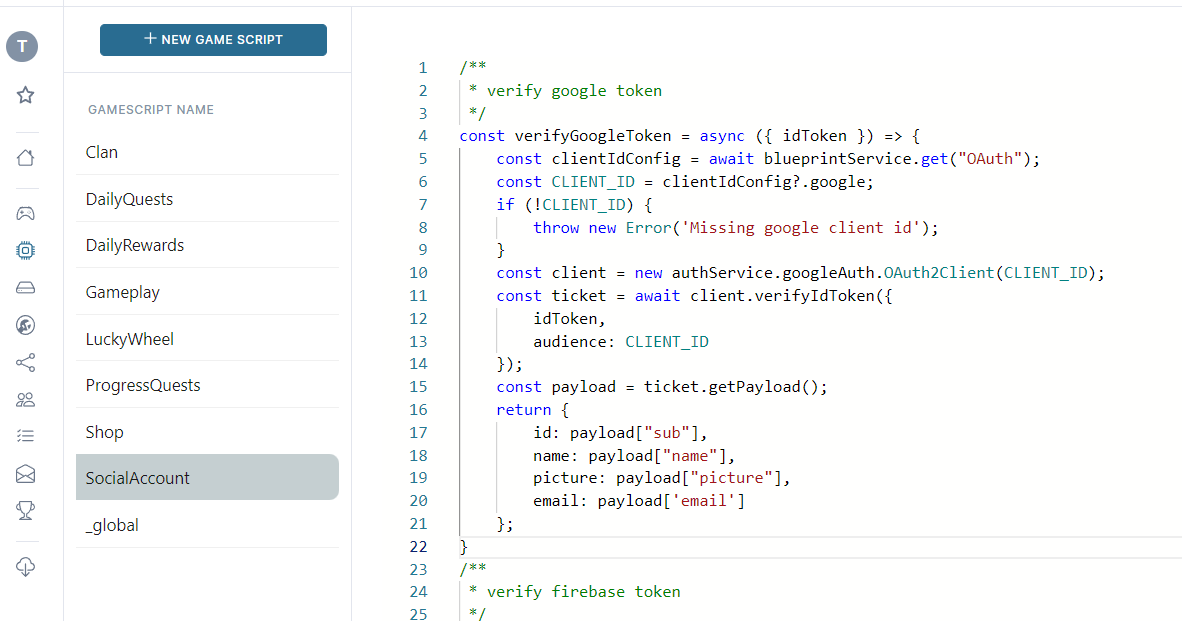Select the chip game script icon

[26, 250]
